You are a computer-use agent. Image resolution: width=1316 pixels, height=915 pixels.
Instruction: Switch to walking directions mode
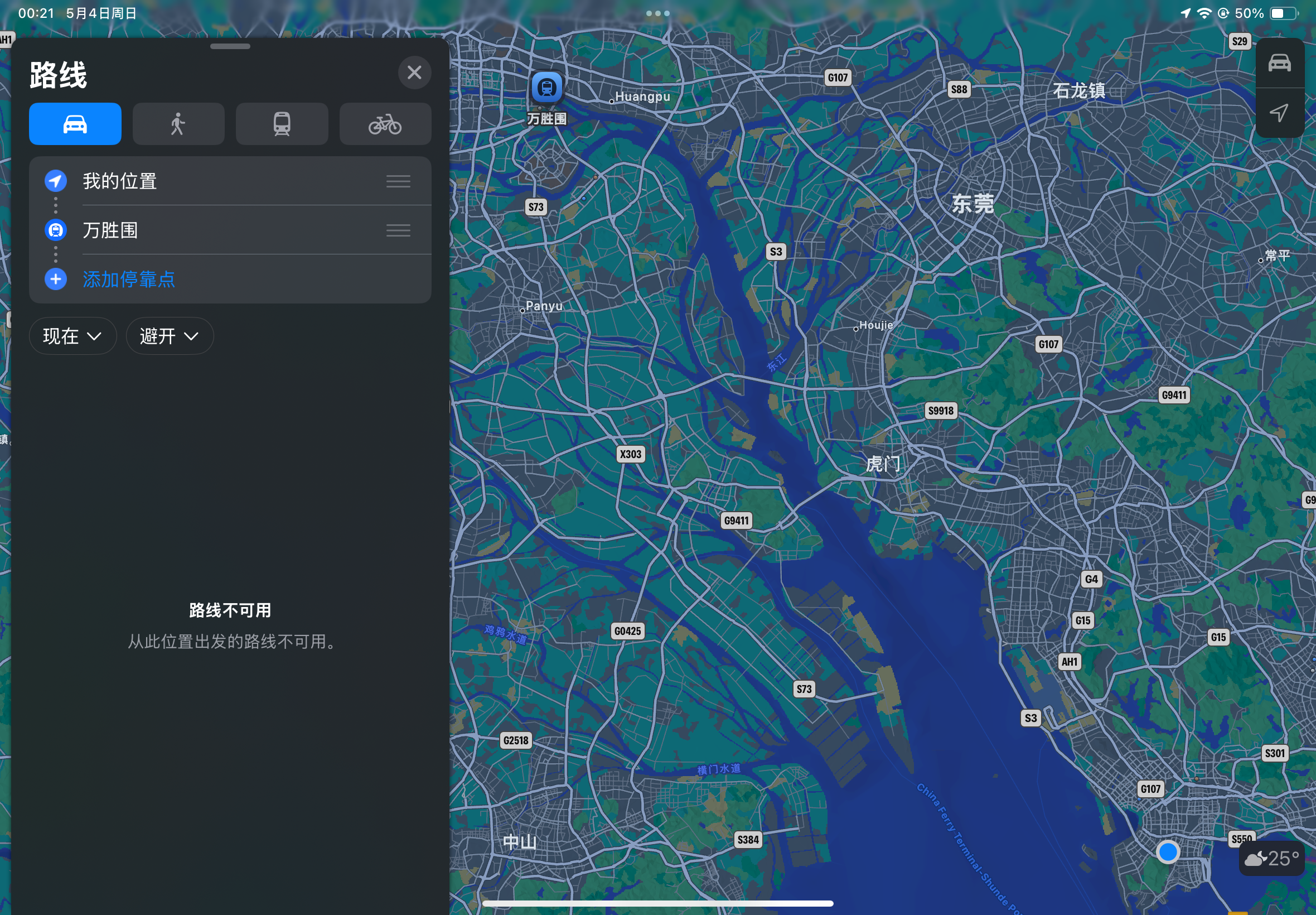click(178, 124)
